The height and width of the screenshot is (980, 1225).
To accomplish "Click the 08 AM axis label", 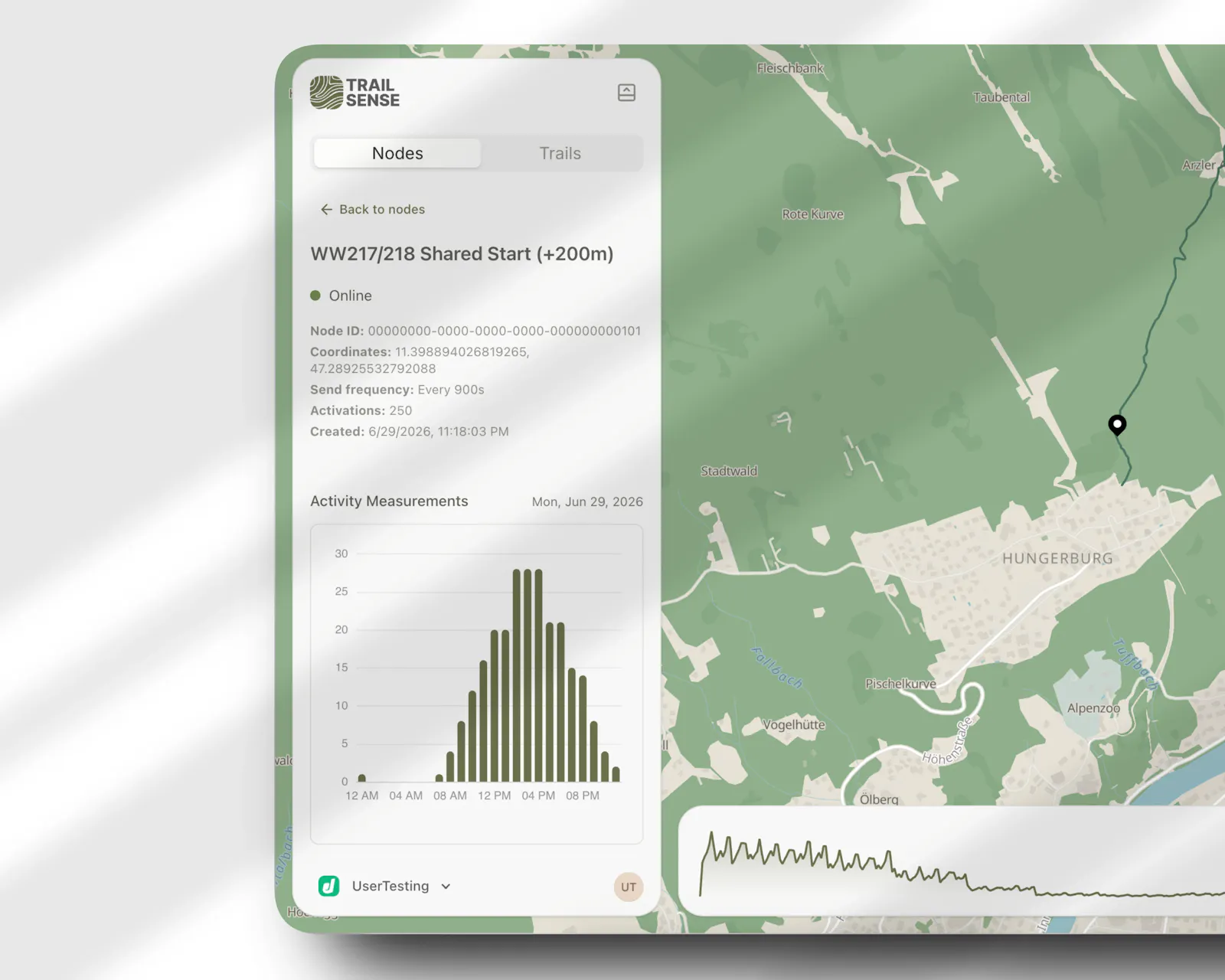I will [450, 795].
